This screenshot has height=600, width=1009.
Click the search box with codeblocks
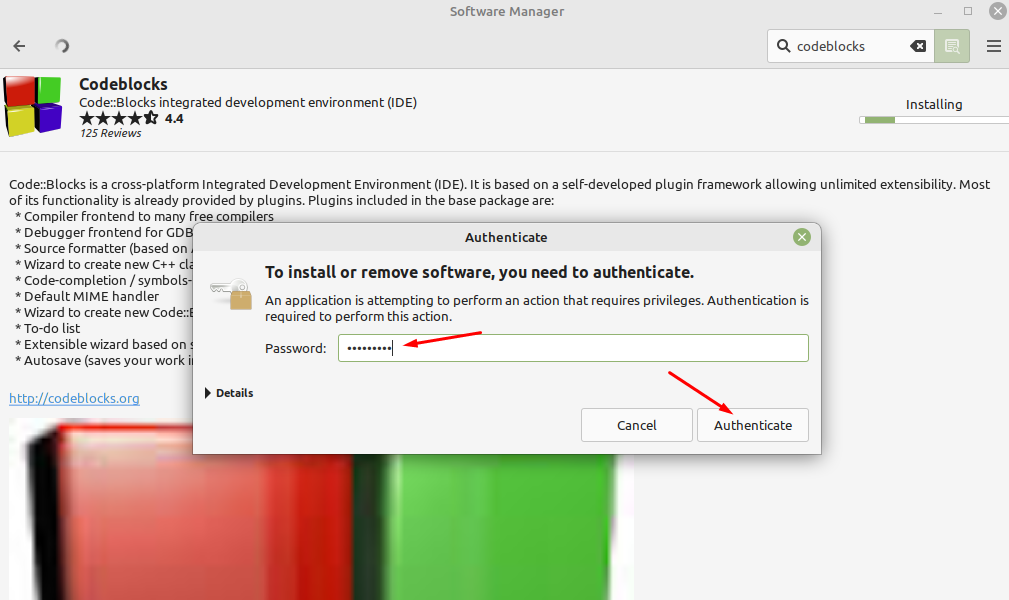(850, 46)
